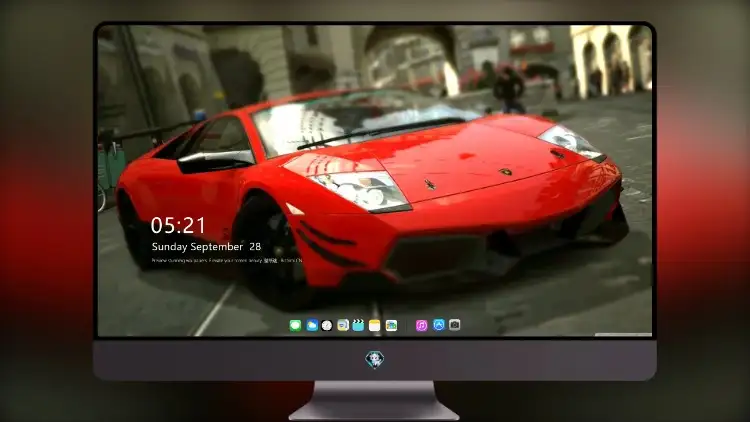The height and width of the screenshot is (422, 750).
Task: Click the 05:21 clock widget
Action: pos(178,225)
